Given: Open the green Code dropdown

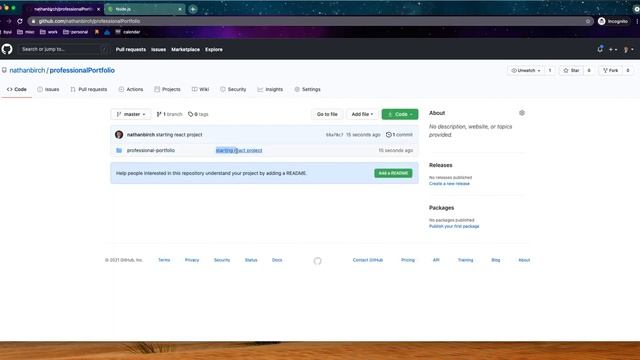Looking at the screenshot, I should tap(400, 114).
